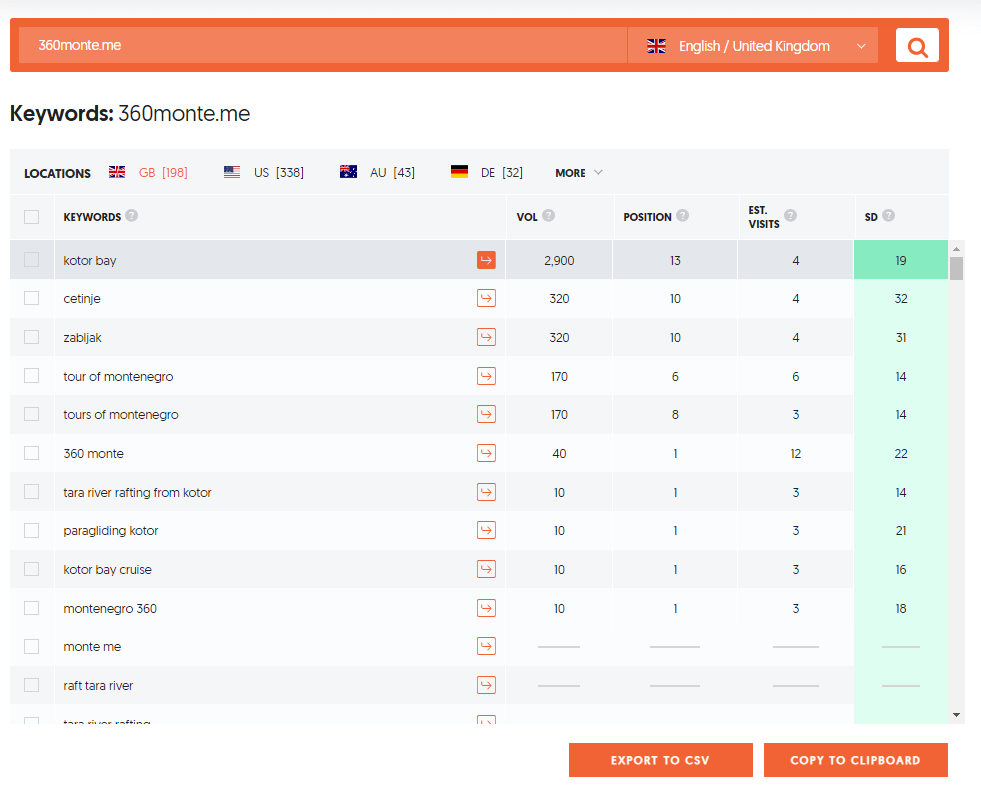Click the Export to CSV button
The image size is (981, 788).
click(661, 760)
